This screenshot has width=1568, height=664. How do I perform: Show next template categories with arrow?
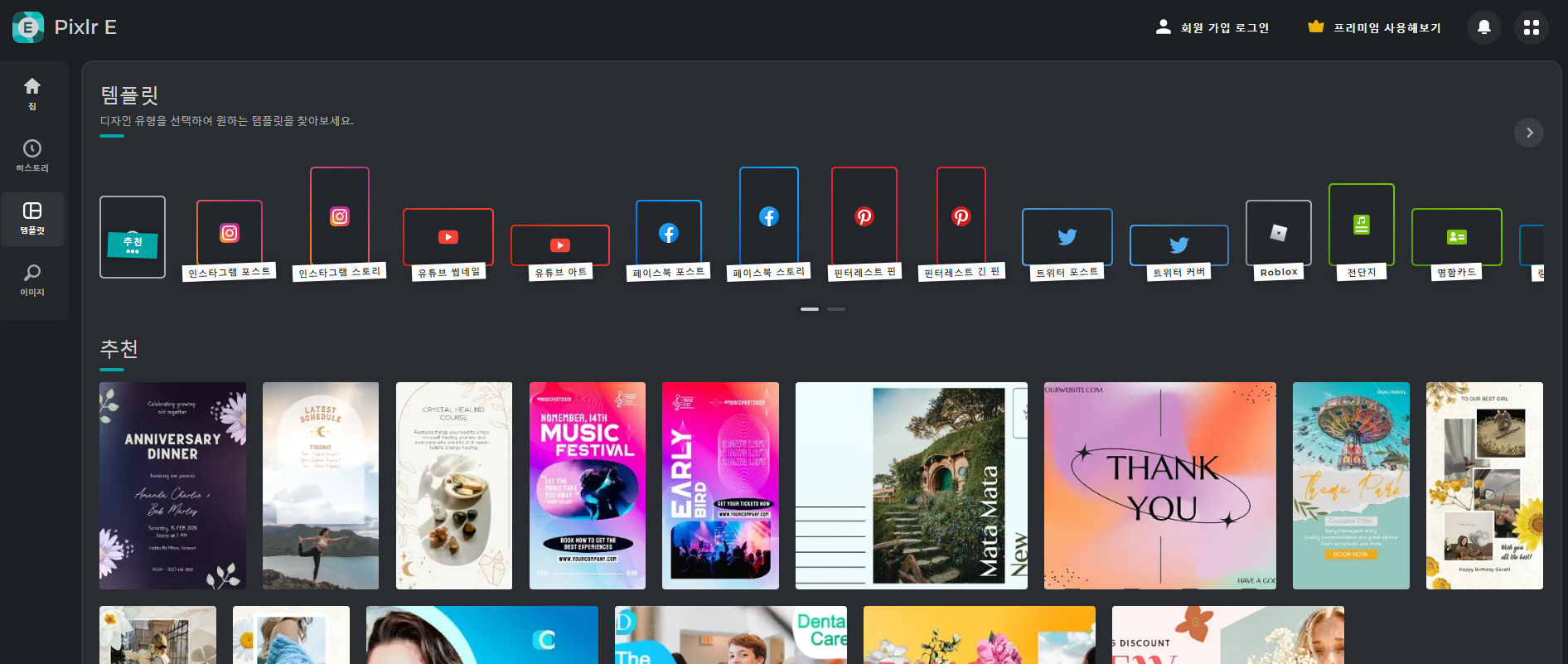[1529, 133]
